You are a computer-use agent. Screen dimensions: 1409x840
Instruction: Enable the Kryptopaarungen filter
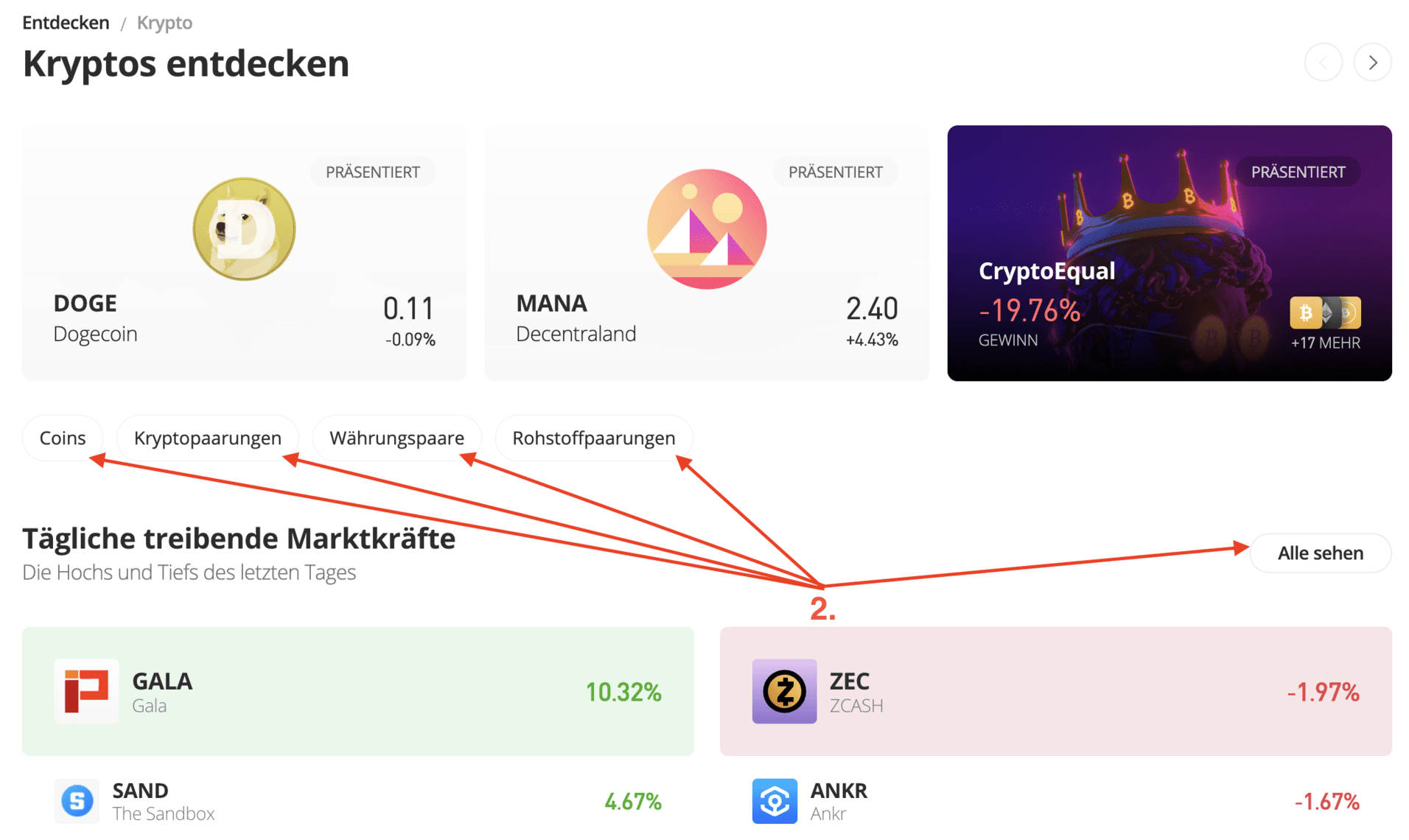207,438
